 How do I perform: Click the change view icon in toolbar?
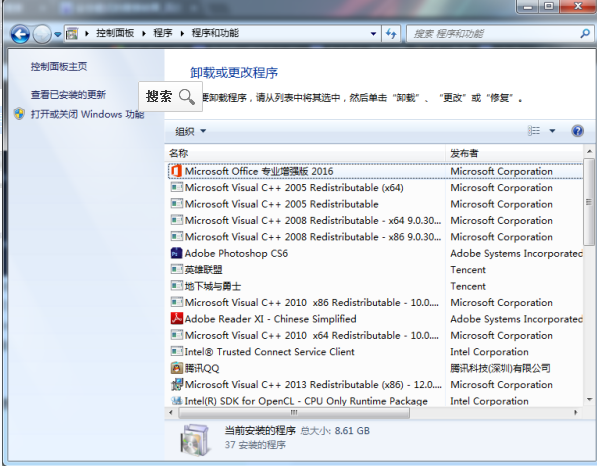[534, 131]
